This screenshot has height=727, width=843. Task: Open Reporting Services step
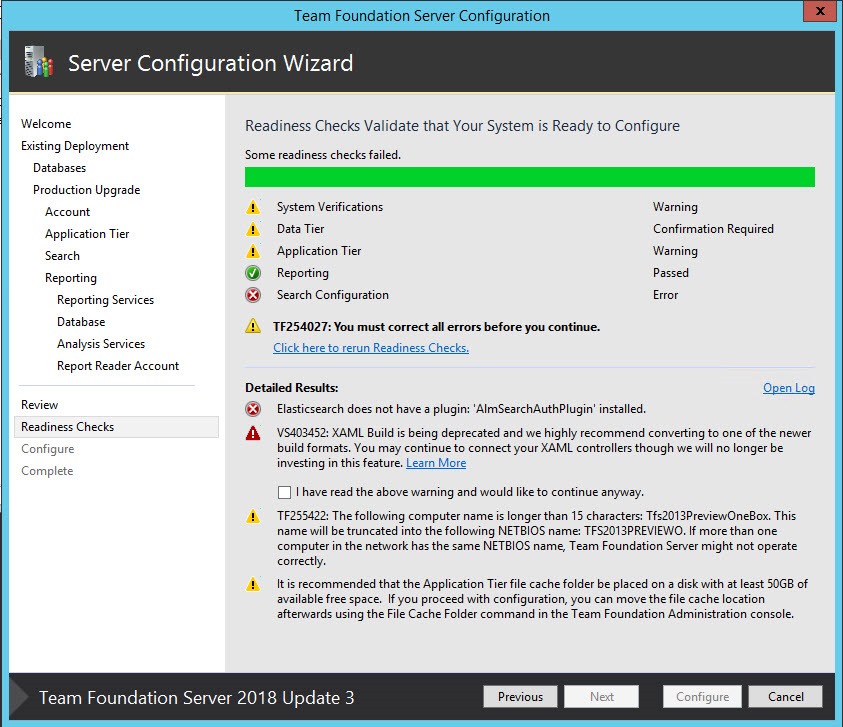click(105, 300)
